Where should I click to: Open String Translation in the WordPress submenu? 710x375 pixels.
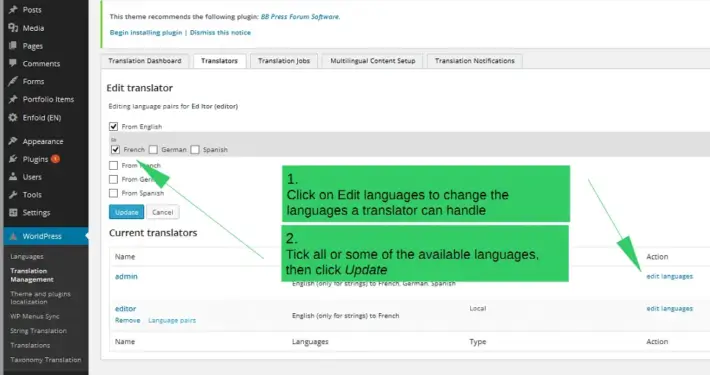pyautogui.click(x=38, y=331)
